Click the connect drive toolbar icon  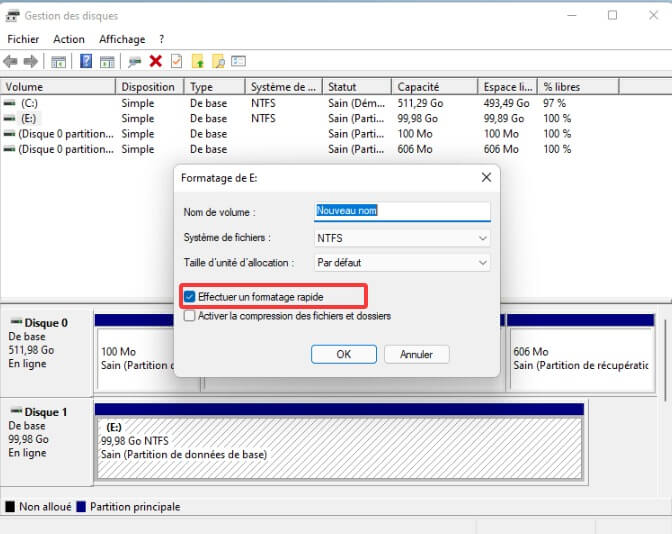point(135,62)
